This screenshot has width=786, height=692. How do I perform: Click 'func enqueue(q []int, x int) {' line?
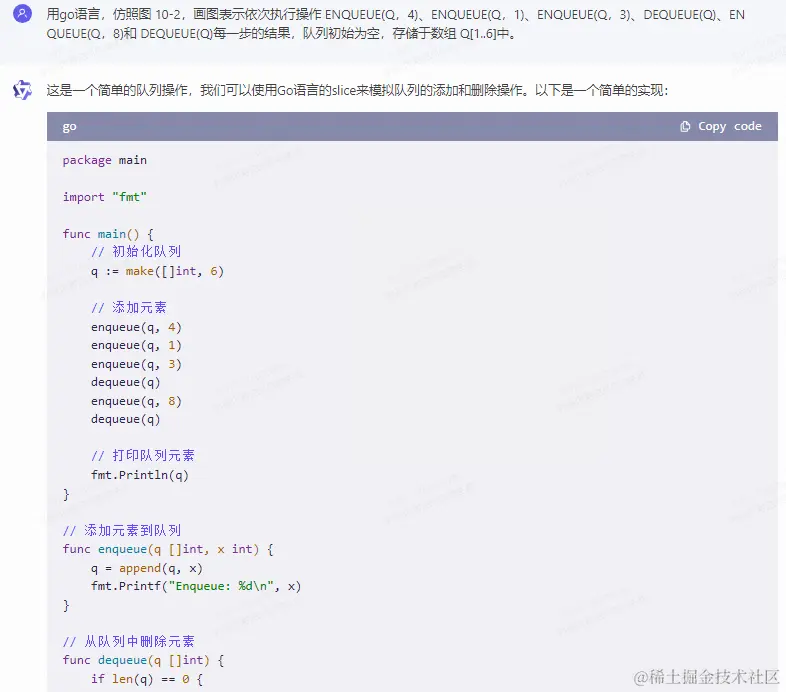[168, 550]
